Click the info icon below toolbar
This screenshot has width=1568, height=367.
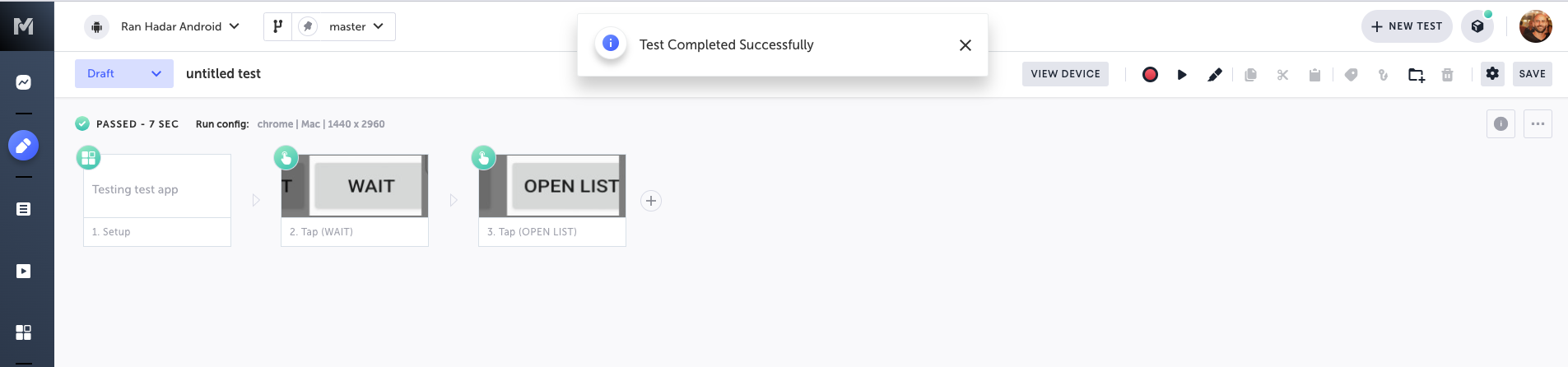[1501, 124]
